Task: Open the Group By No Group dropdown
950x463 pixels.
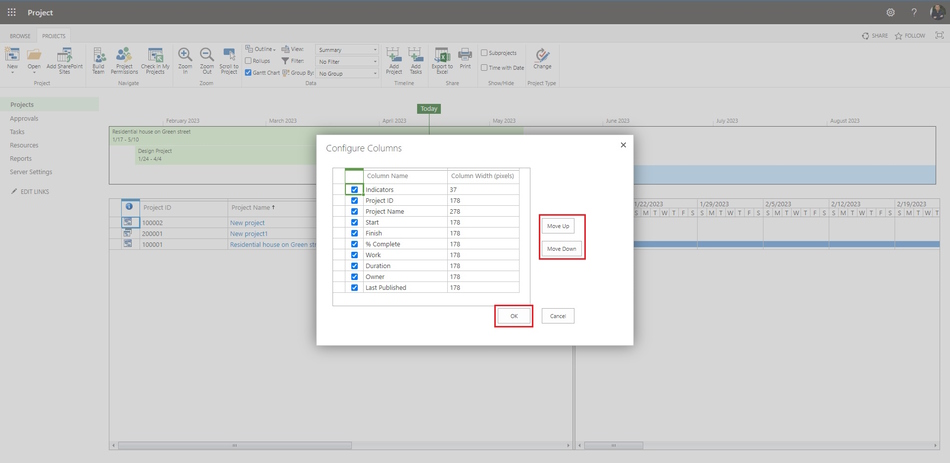Action: [347, 73]
